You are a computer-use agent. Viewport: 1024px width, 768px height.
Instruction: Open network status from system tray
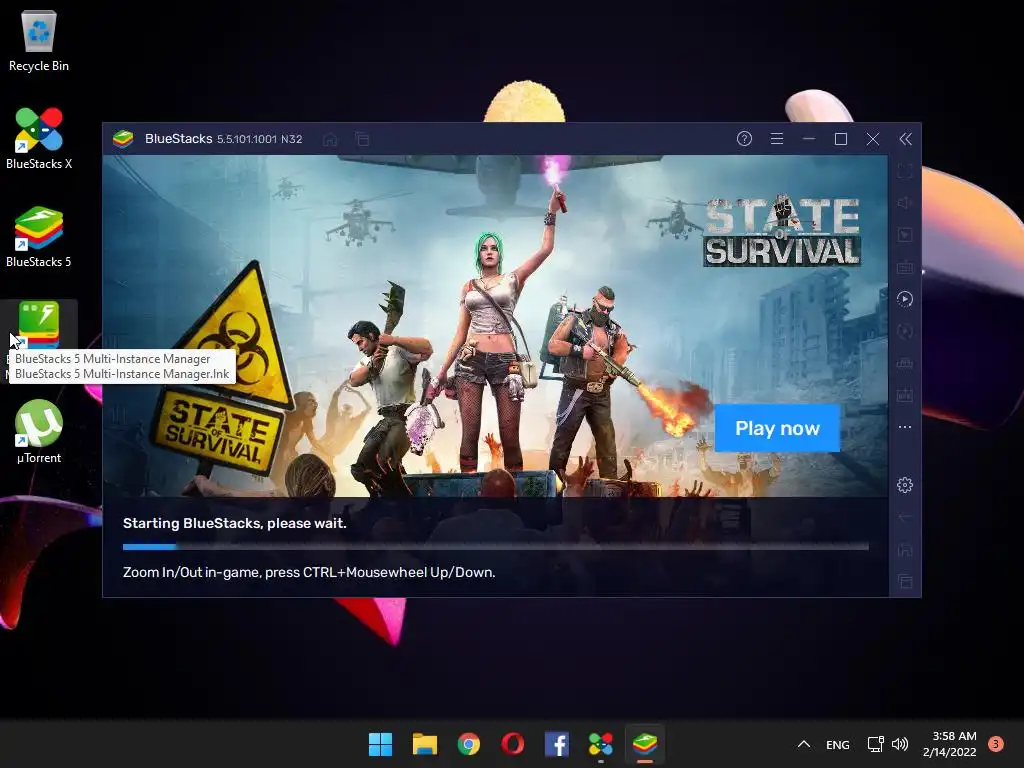point(875,744)
